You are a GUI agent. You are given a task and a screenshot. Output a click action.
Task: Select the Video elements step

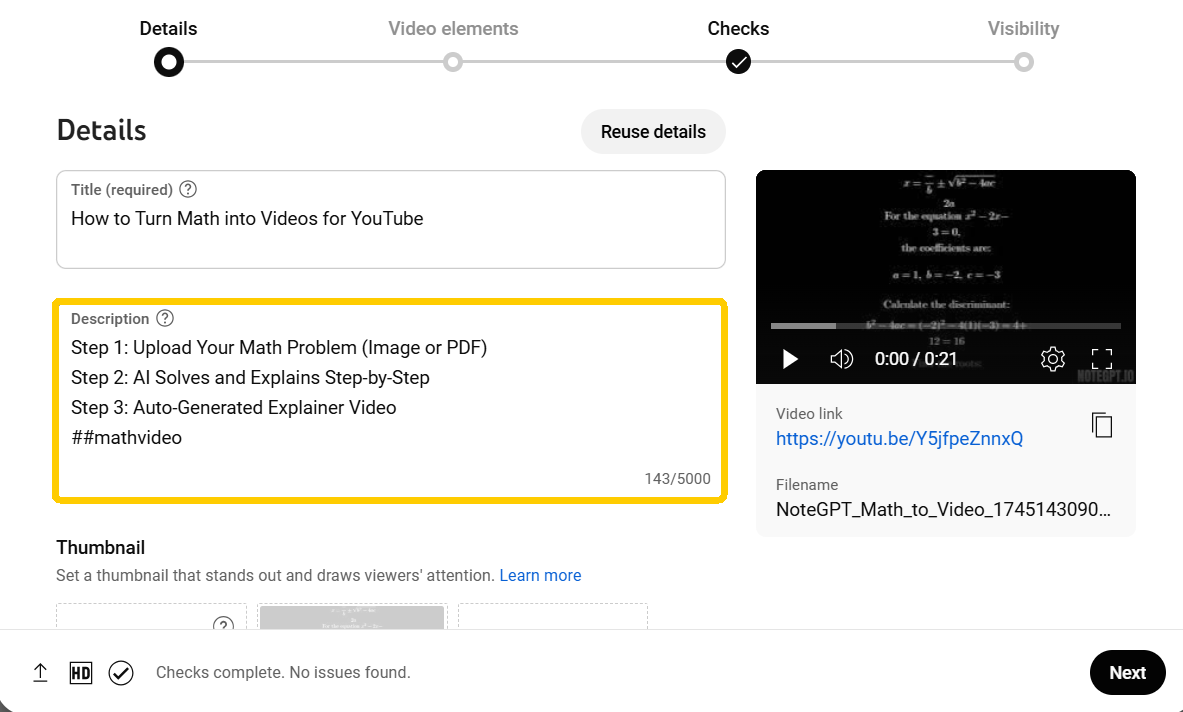[x=453, y=62]
